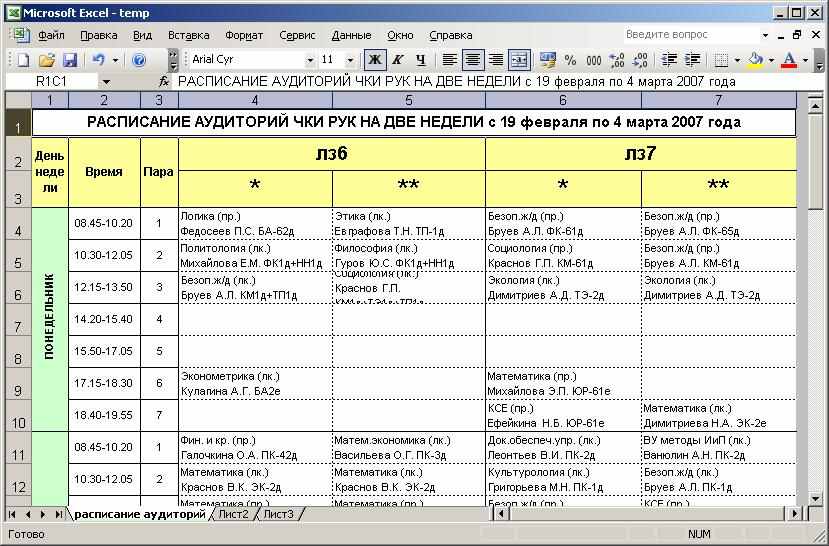Align cell text to the right

(x=496, y=60)
